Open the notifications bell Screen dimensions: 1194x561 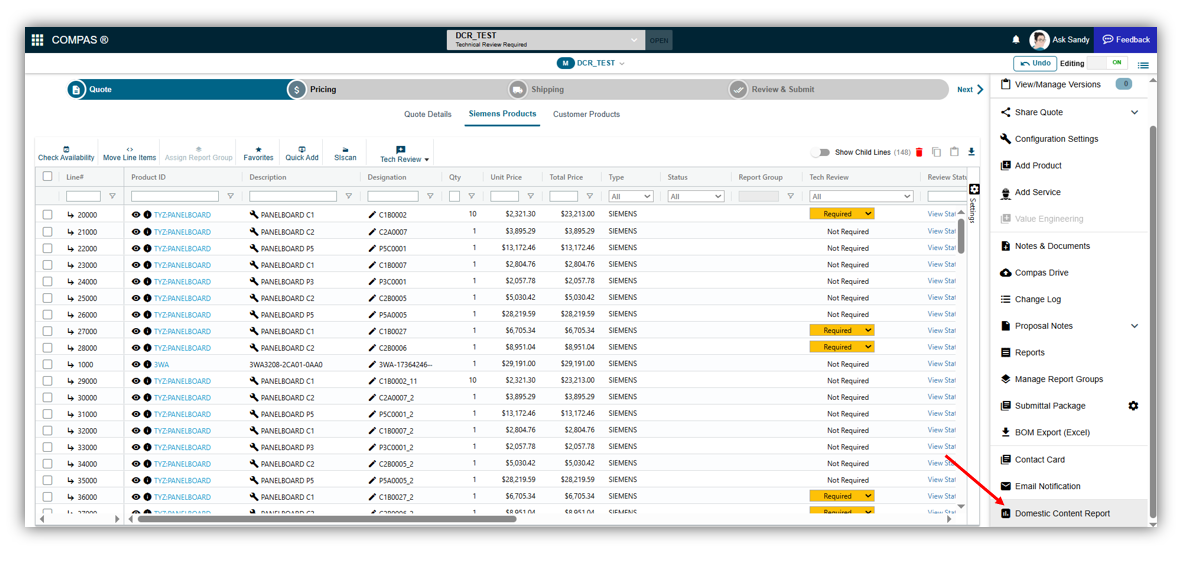coord(1016,40)
